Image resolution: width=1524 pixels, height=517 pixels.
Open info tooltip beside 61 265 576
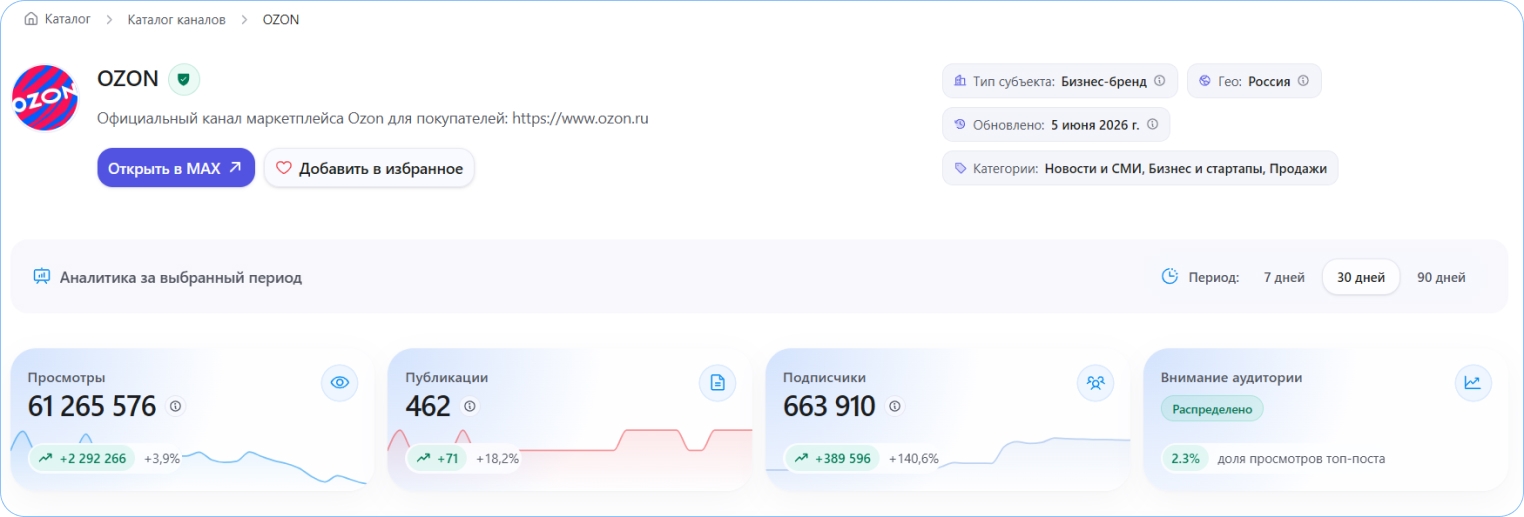tap(176, 406)
